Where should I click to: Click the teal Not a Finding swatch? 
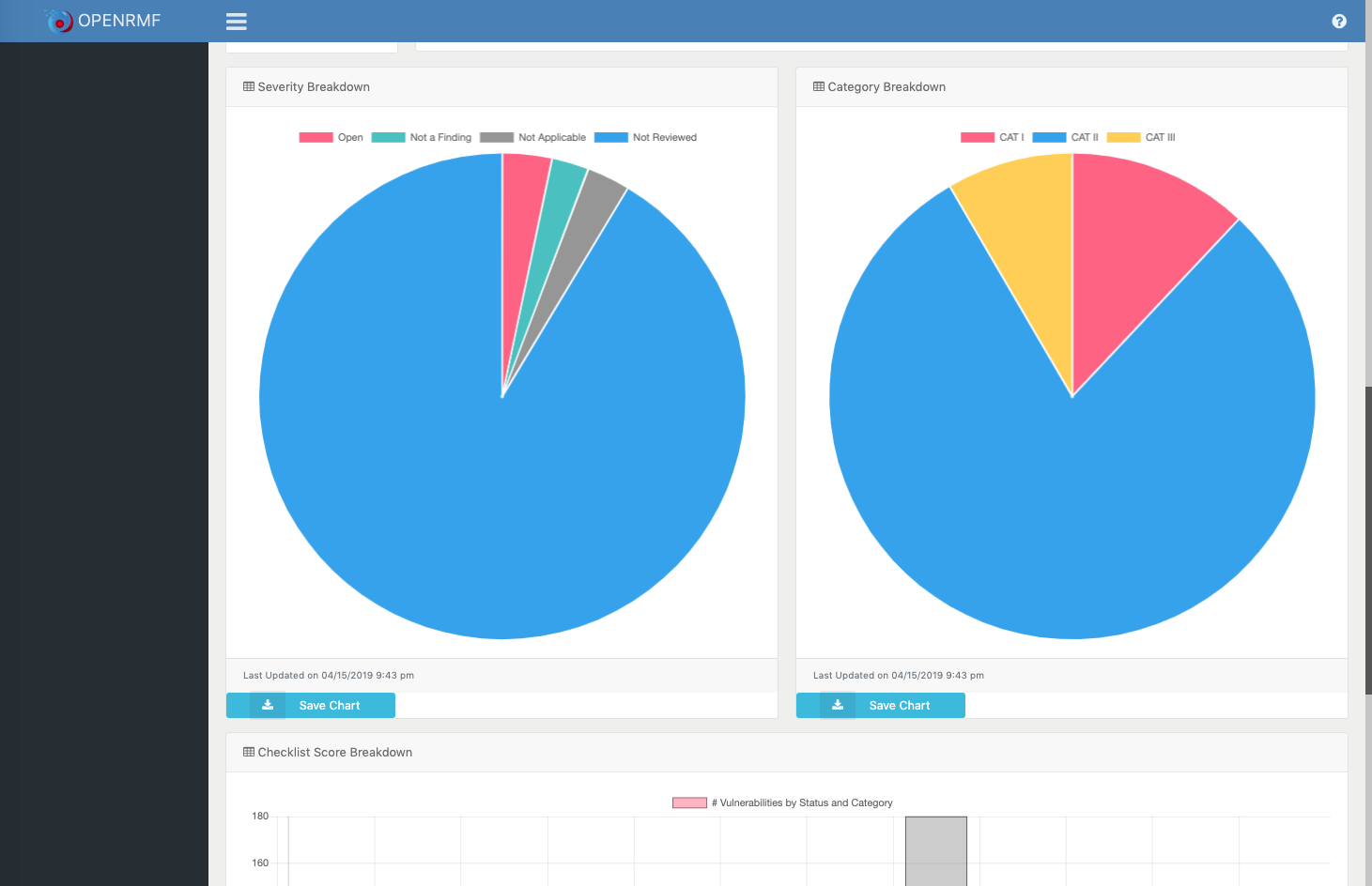click(388, 137)
